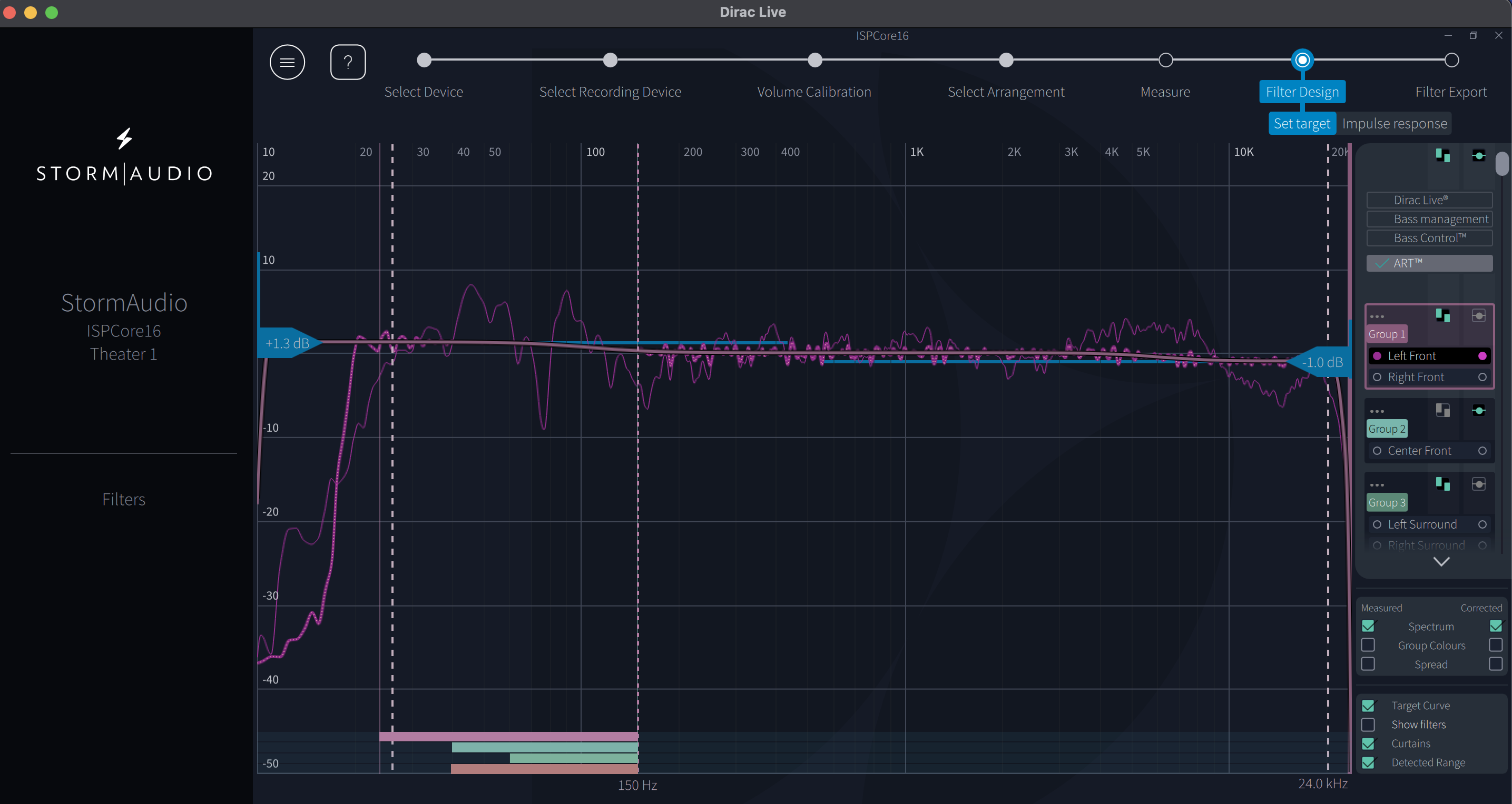Open the Group 1 three-dot menu
Screen dimensions: 1512x804
pos(1377,316)
